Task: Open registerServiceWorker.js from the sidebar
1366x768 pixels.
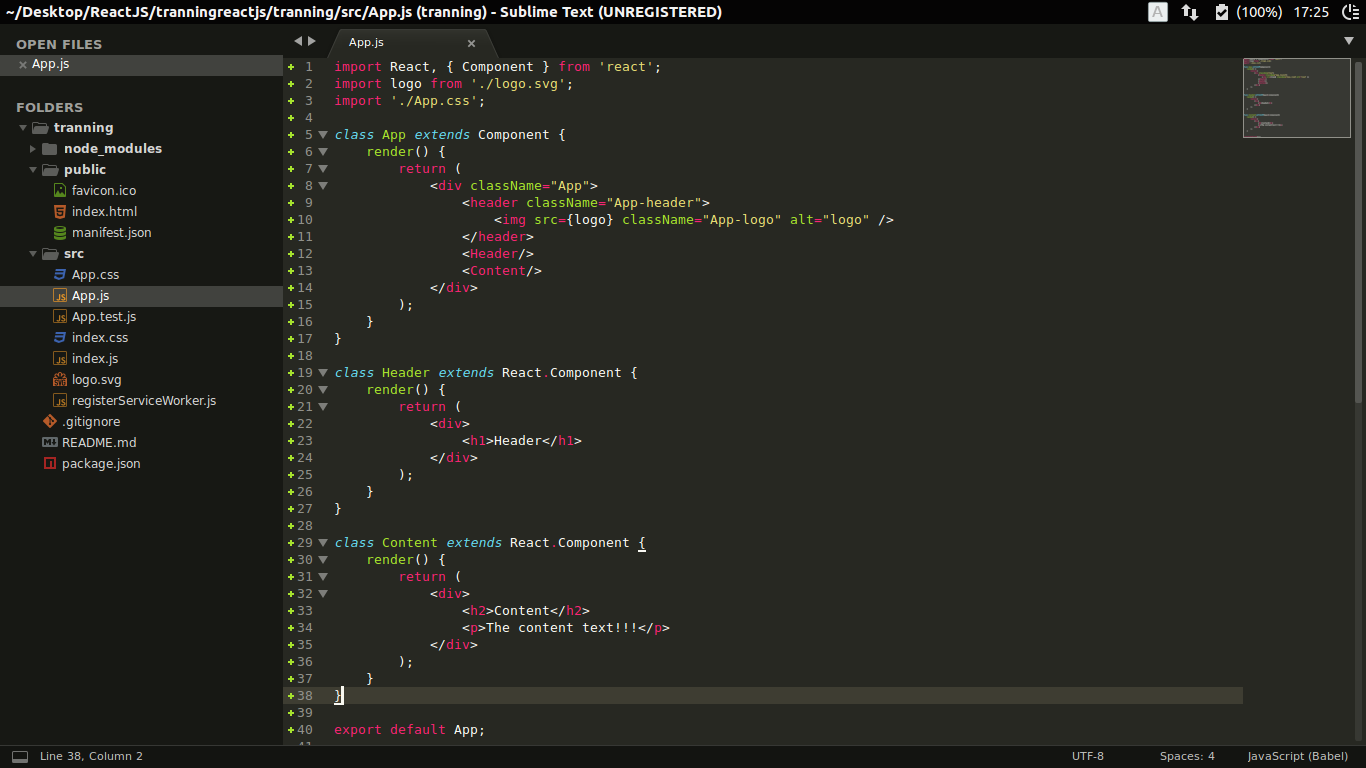Action: [x=143, y=400]
